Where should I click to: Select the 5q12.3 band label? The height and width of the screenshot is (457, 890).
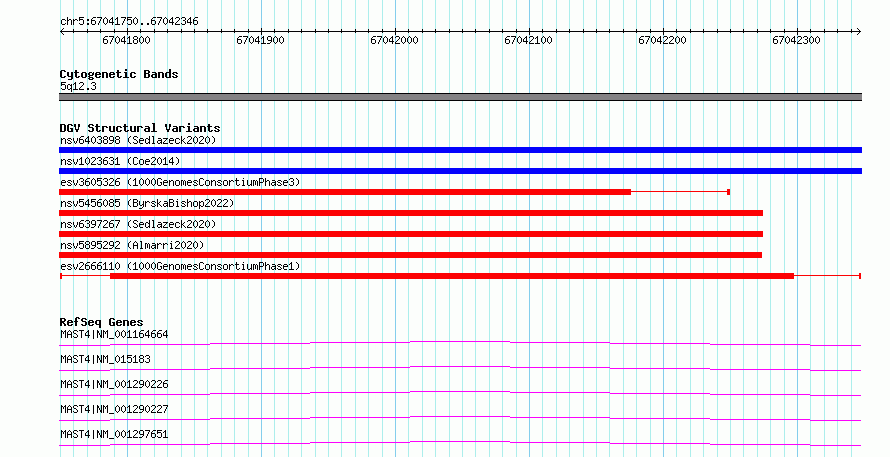[78, 86]
